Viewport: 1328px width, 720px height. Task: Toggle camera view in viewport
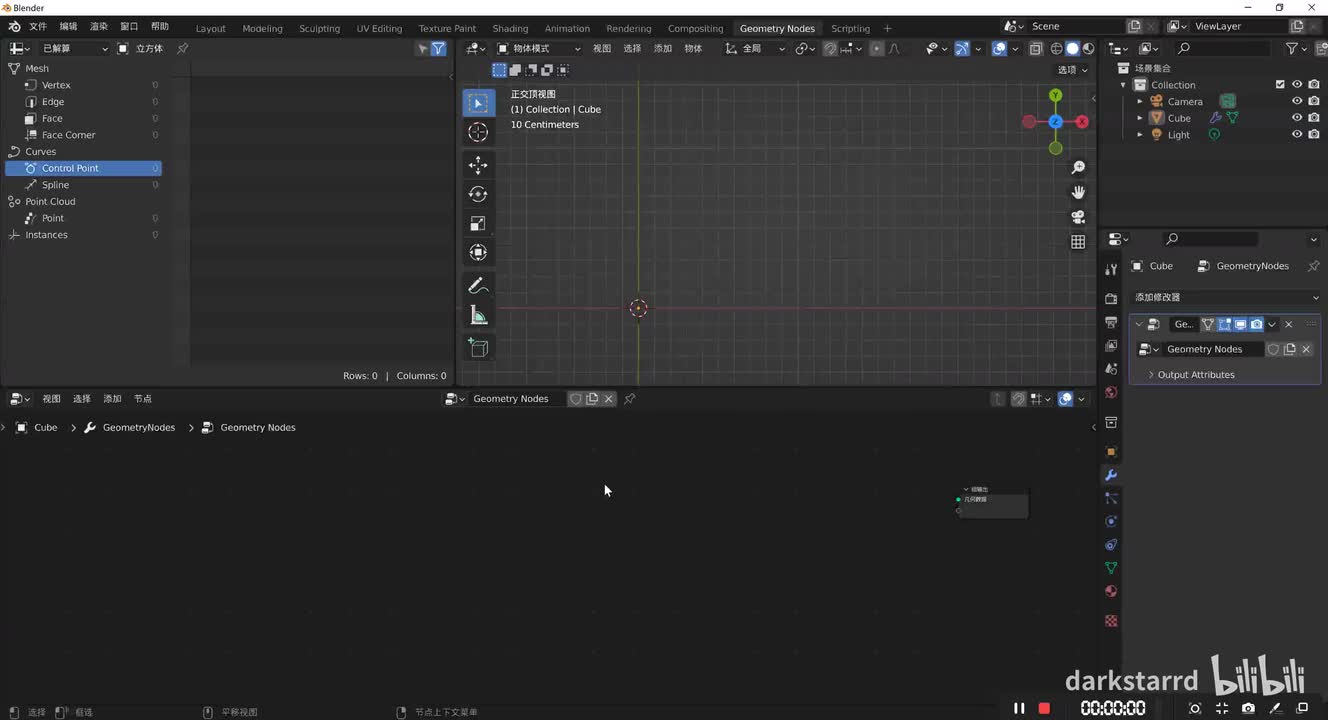tap(1078, 217)
